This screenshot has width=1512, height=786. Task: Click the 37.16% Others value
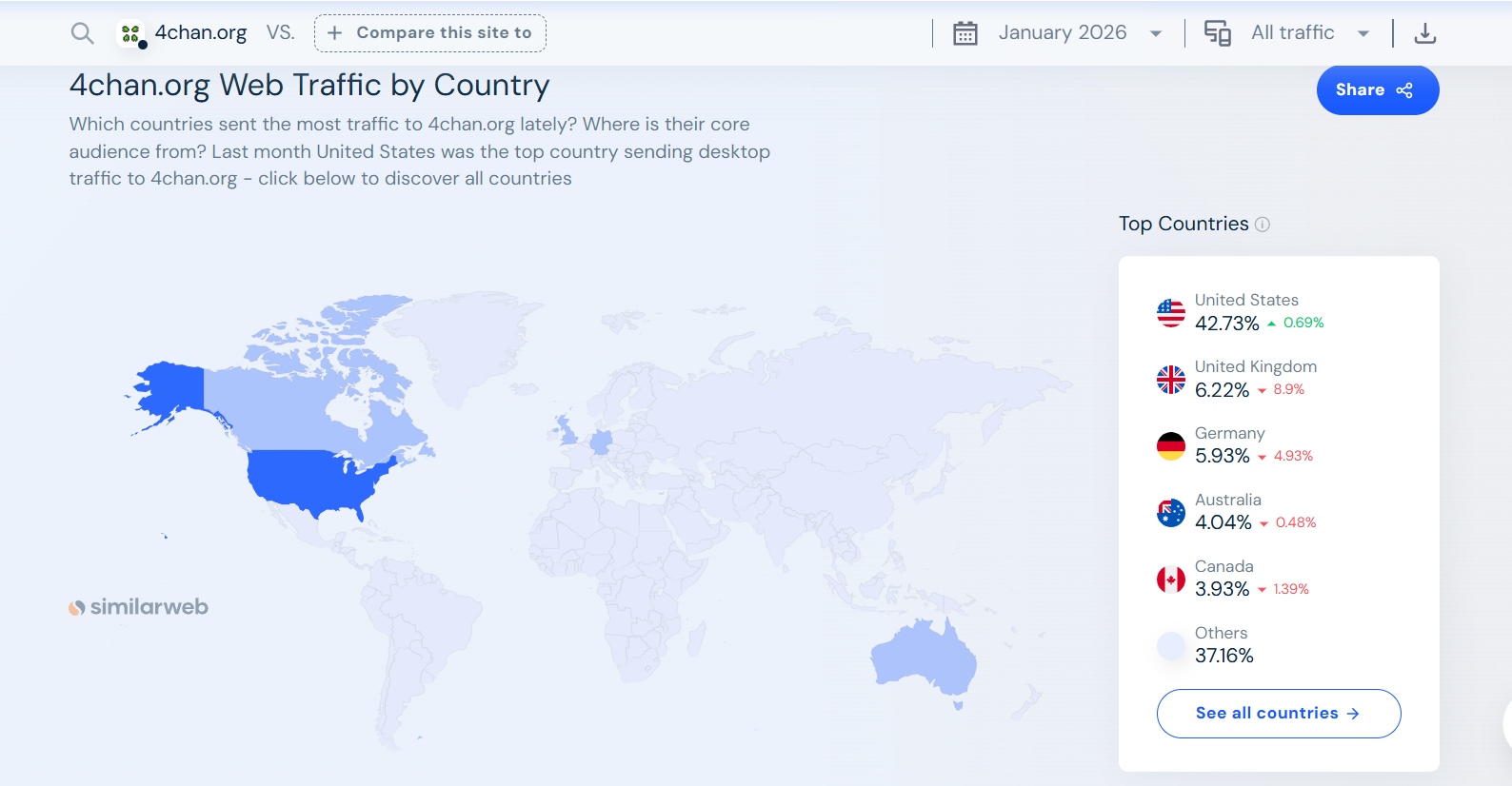click(x=1224, y=656)
